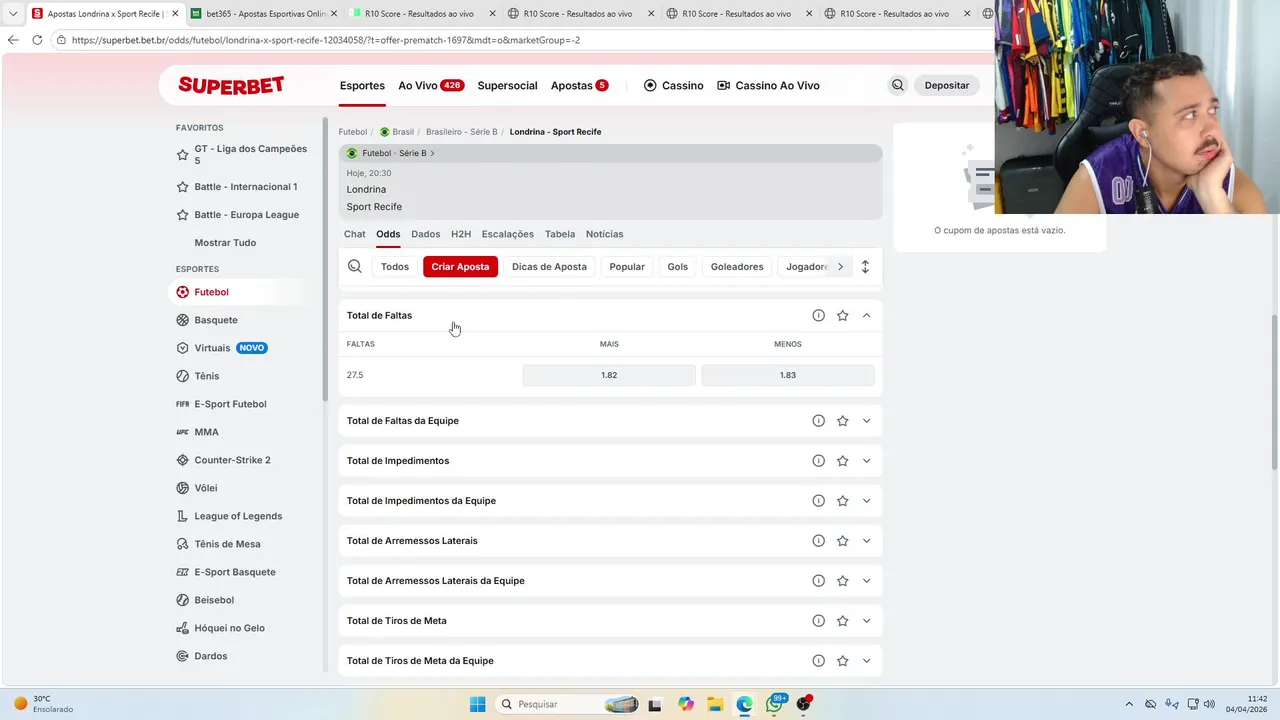Favorite Total de Faltas da Equipe market
Screen dimensions: 1280x720
842,421
